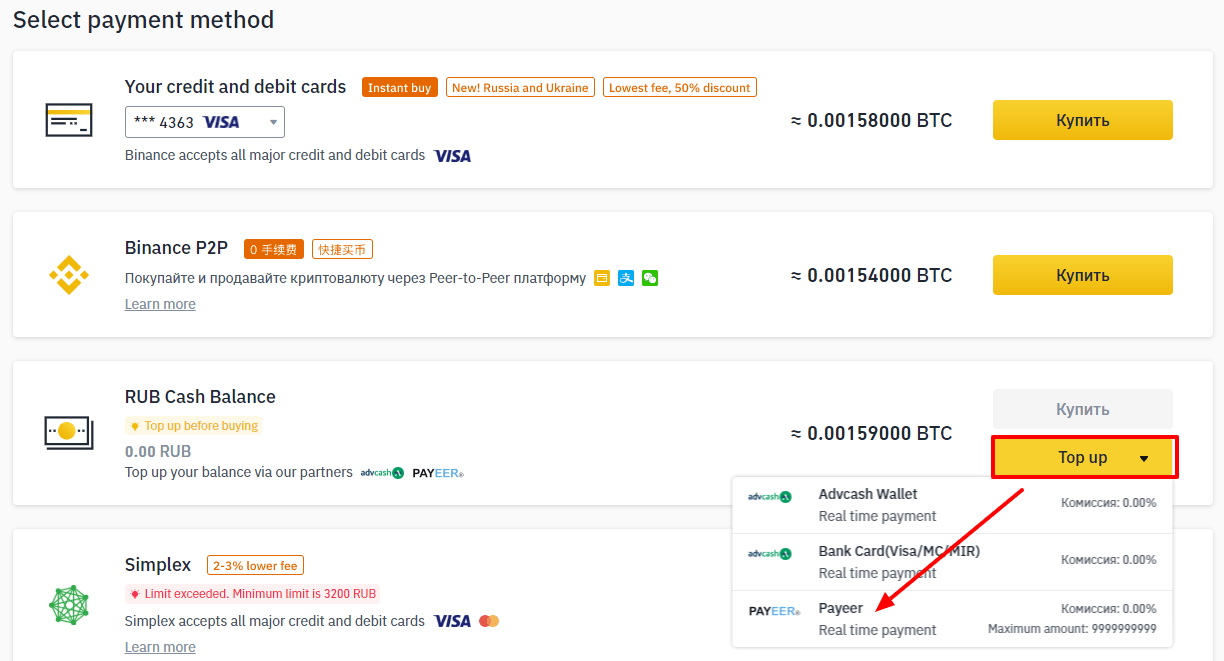The height and width of the screenshot is (661, 1224).
Task: Click the Simplex green network logo
Action: (x=69, y=604)
